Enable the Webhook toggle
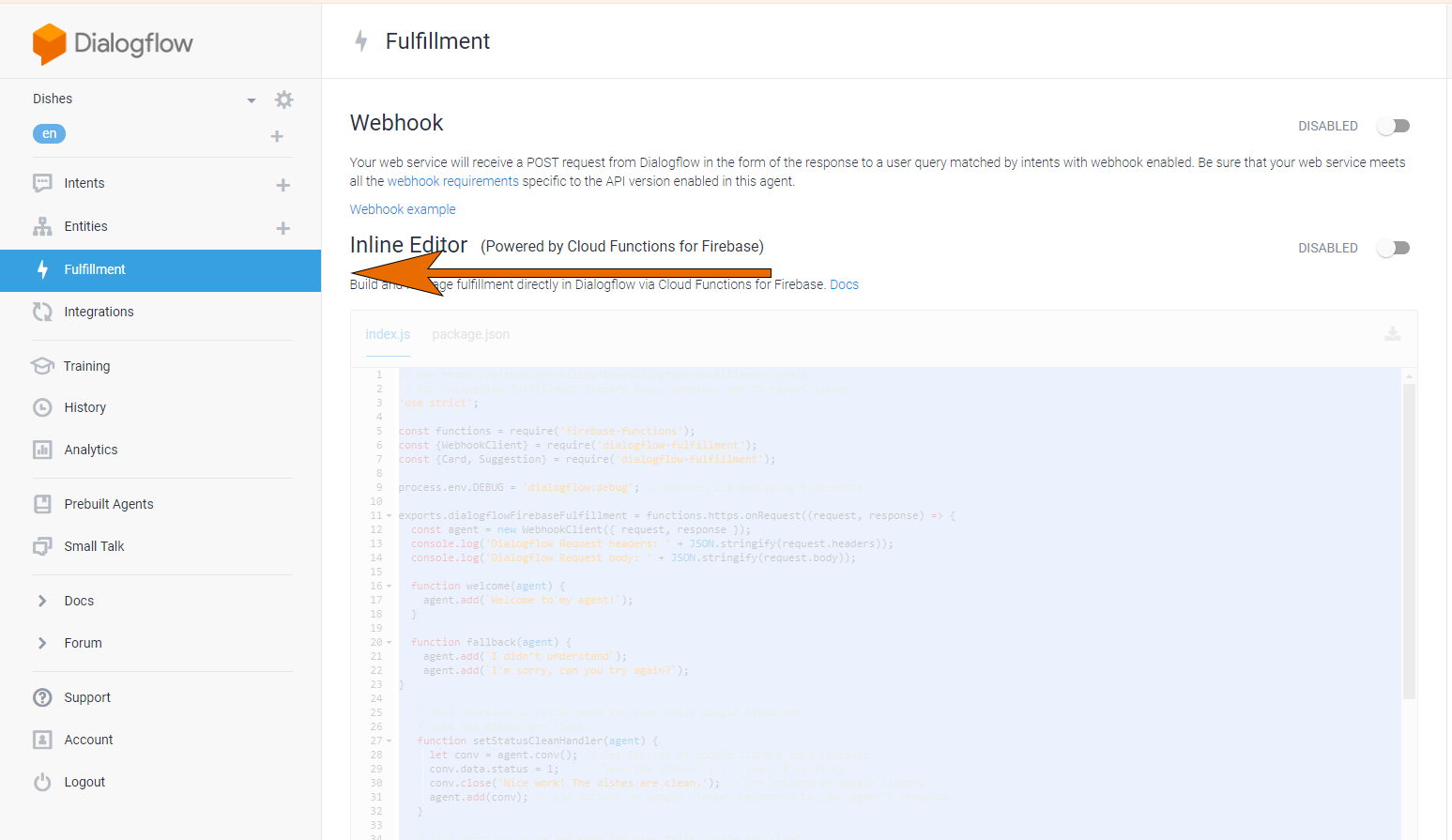Viewport: 1452px width, 840px height. click(x=1393, y=126)
